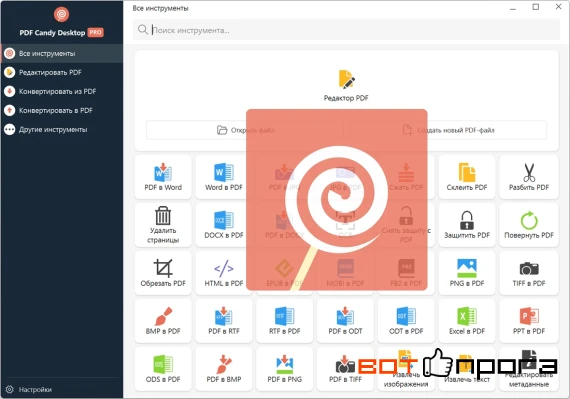This screenshot has height=399, width=570.
Task: Open the Разбить PDF scissors tool
Action: (529, 177)
